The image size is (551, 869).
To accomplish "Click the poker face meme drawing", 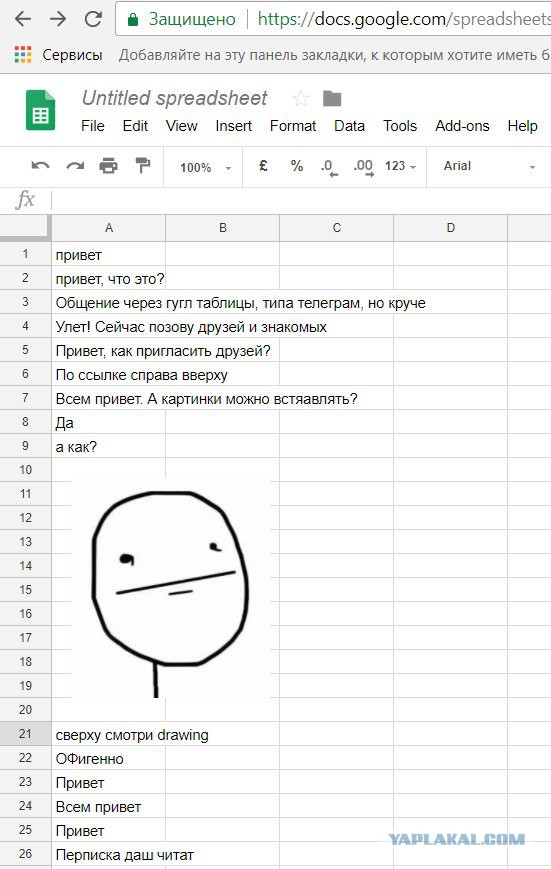I will coord(170,589).
